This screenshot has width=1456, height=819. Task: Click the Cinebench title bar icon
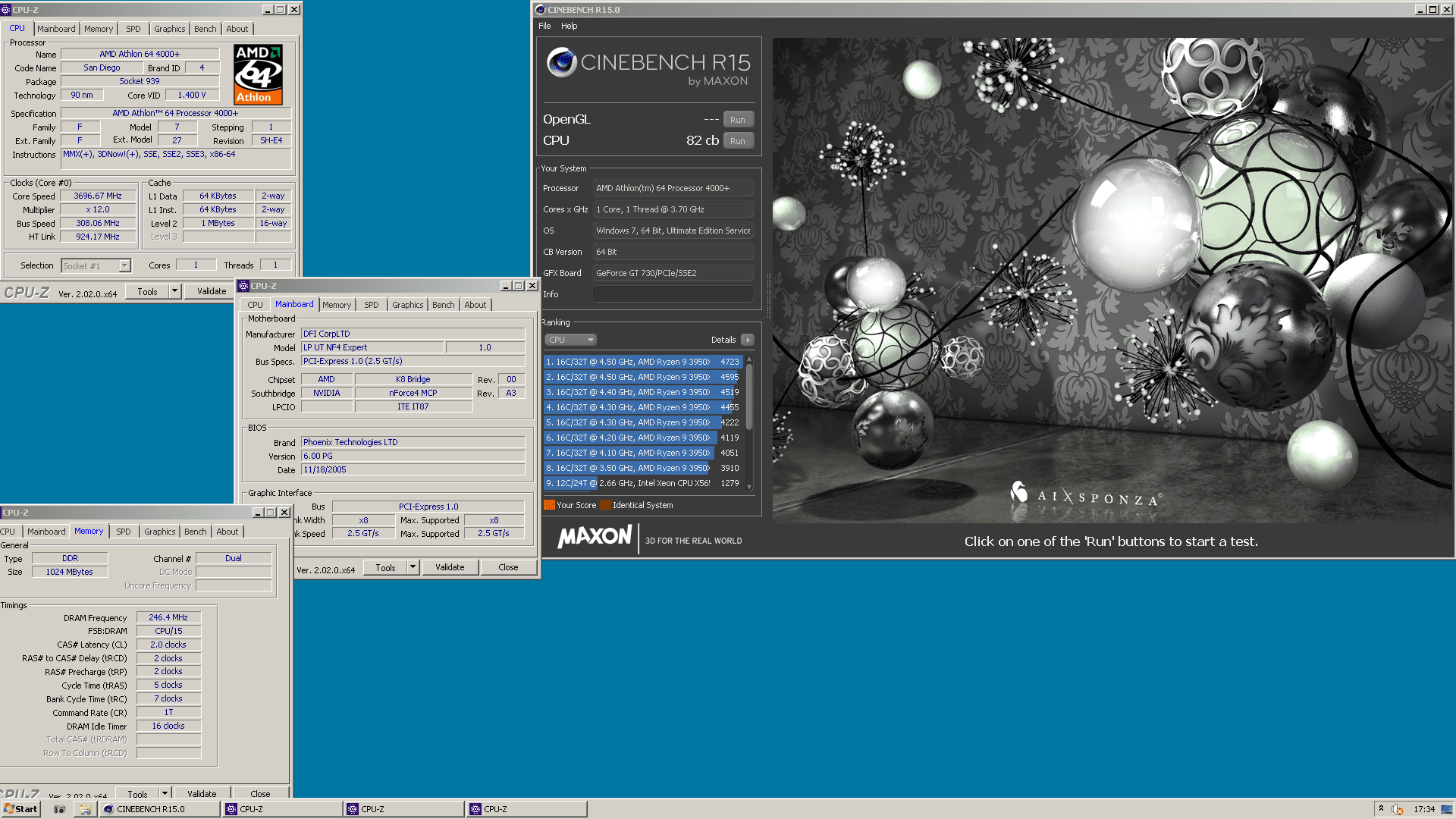540,10
